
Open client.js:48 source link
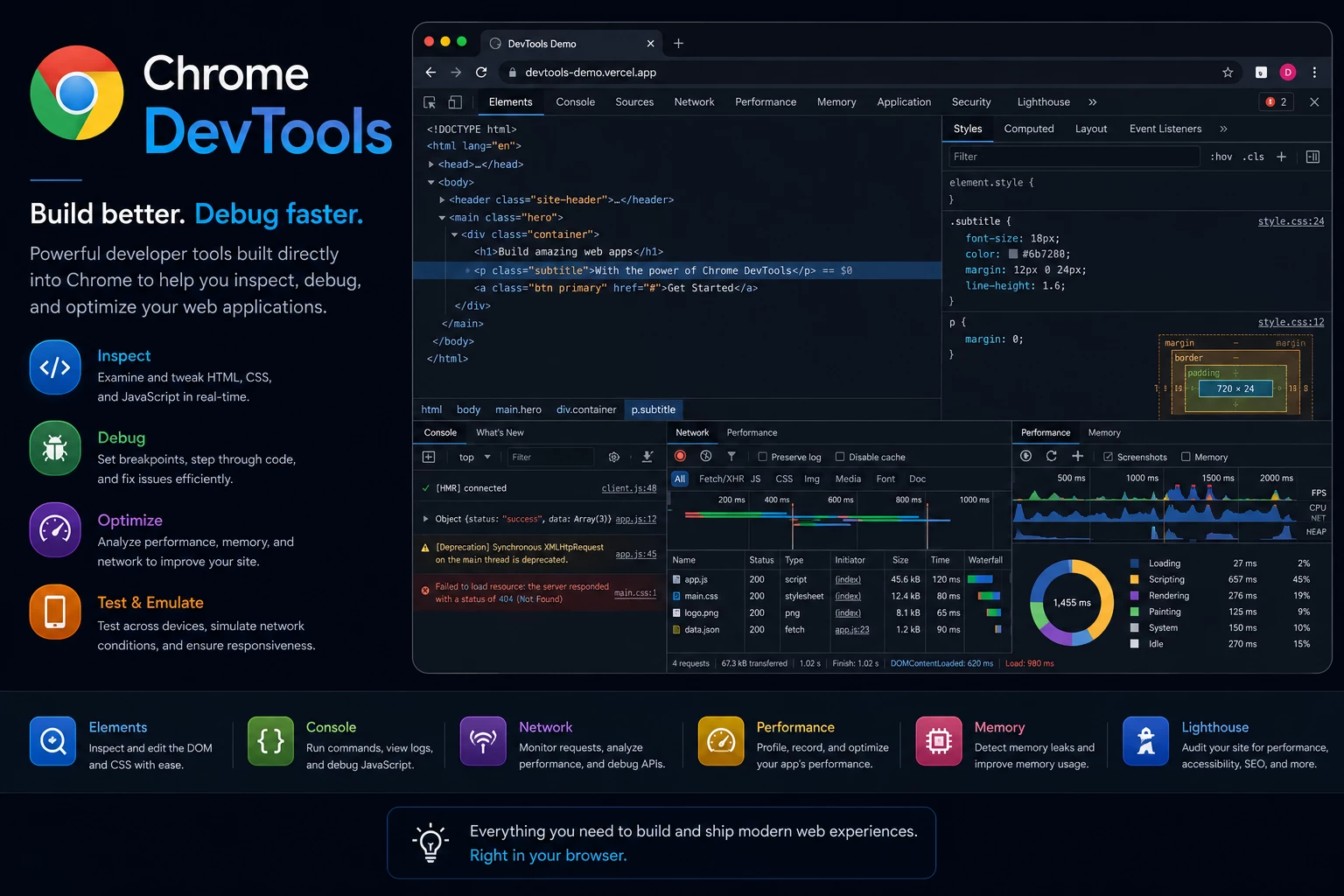coord(629,488)
